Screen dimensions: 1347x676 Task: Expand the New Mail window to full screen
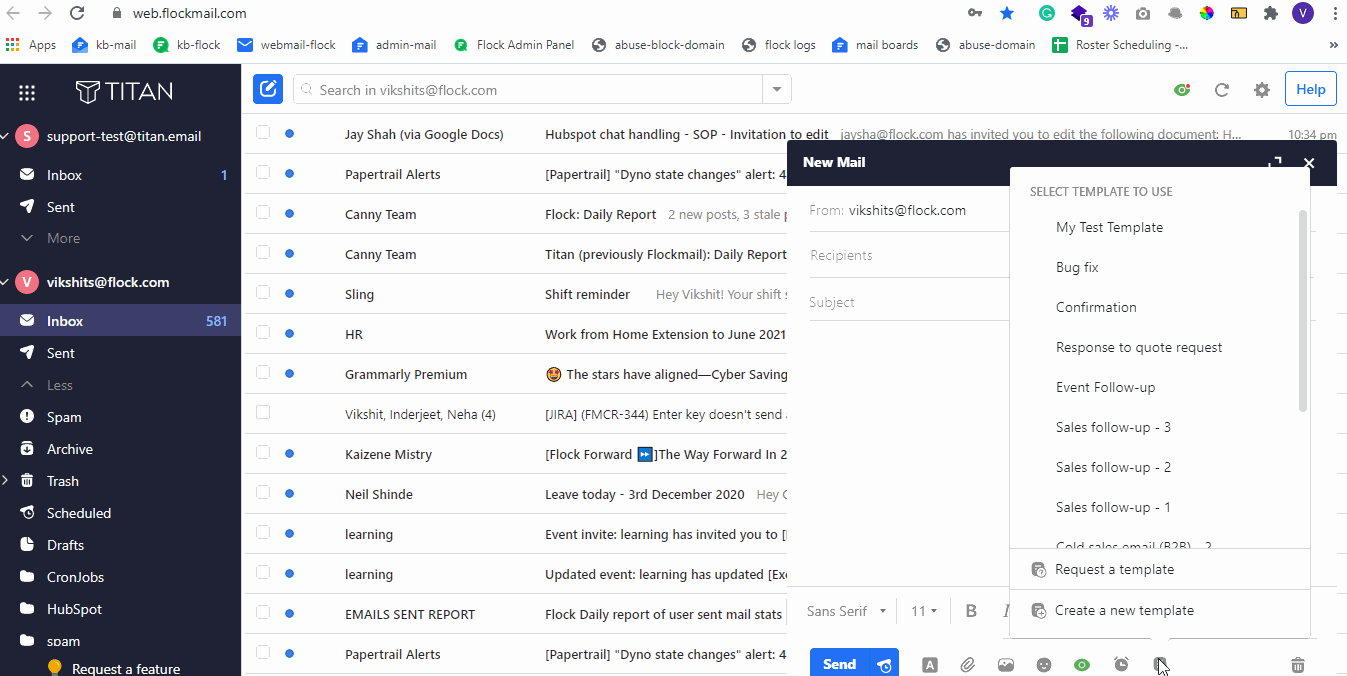point(1274,163)
